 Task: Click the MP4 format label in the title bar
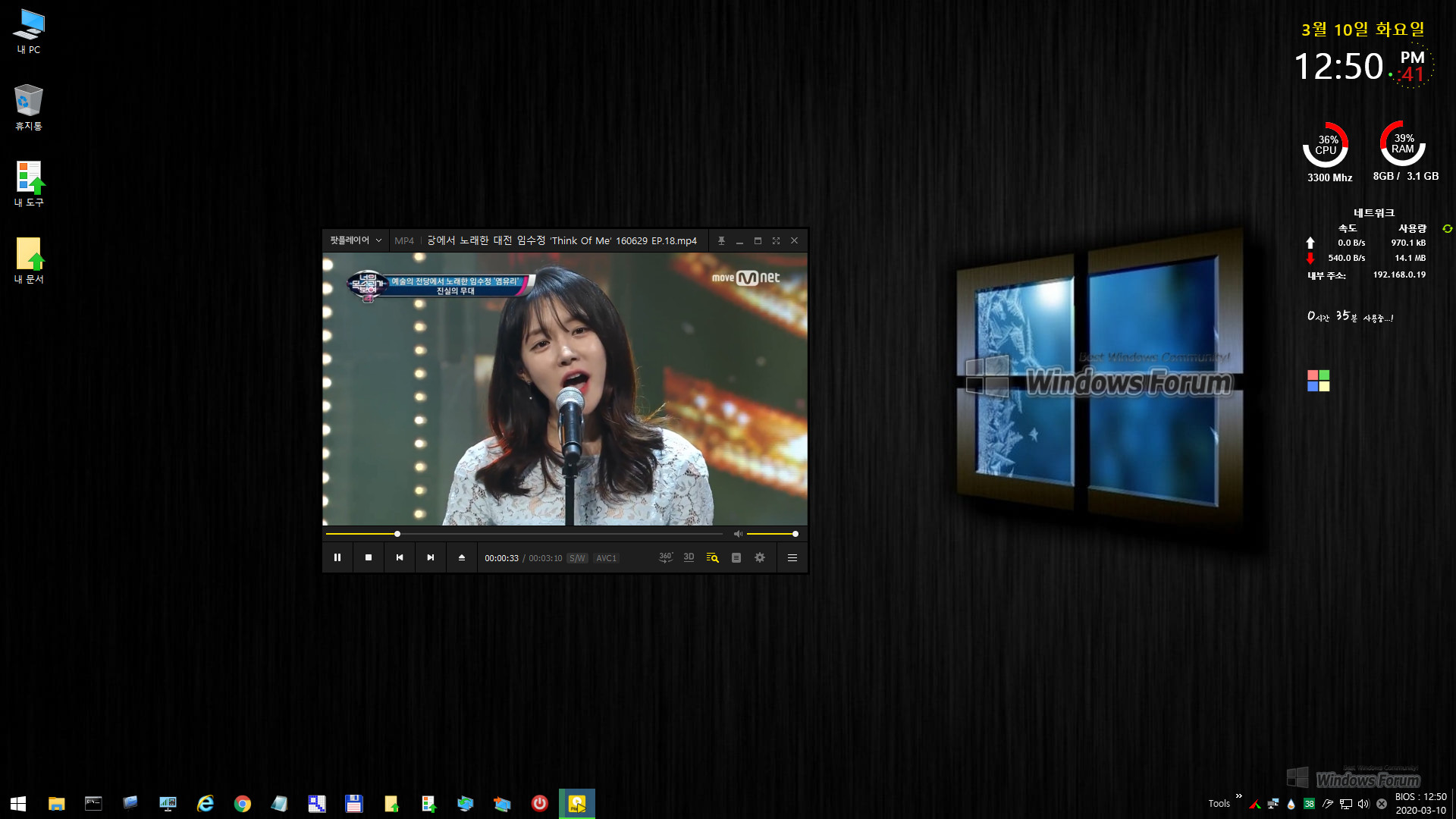point(404,240)
